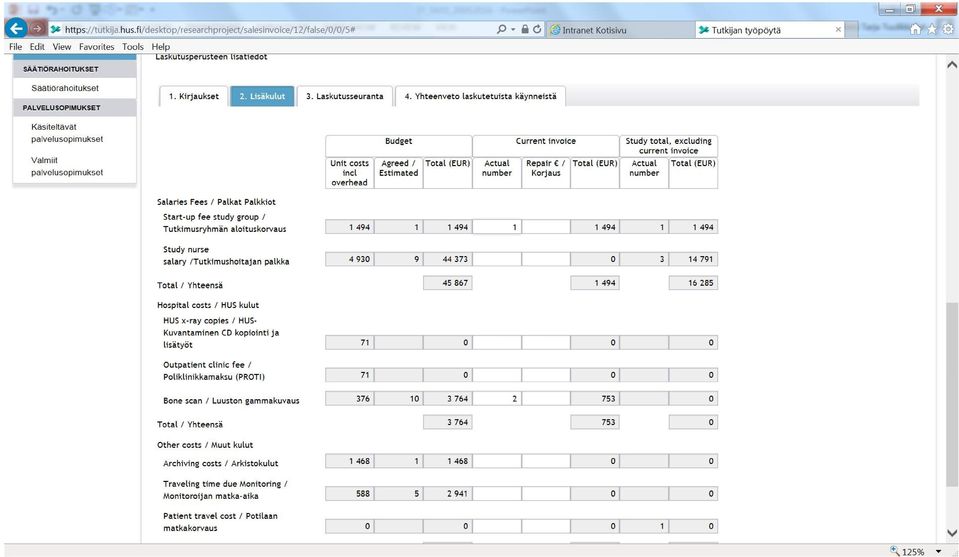Viewport: 959px width, 557px height.
Task: Open the Favorites menu
Action: click(97, 46)
